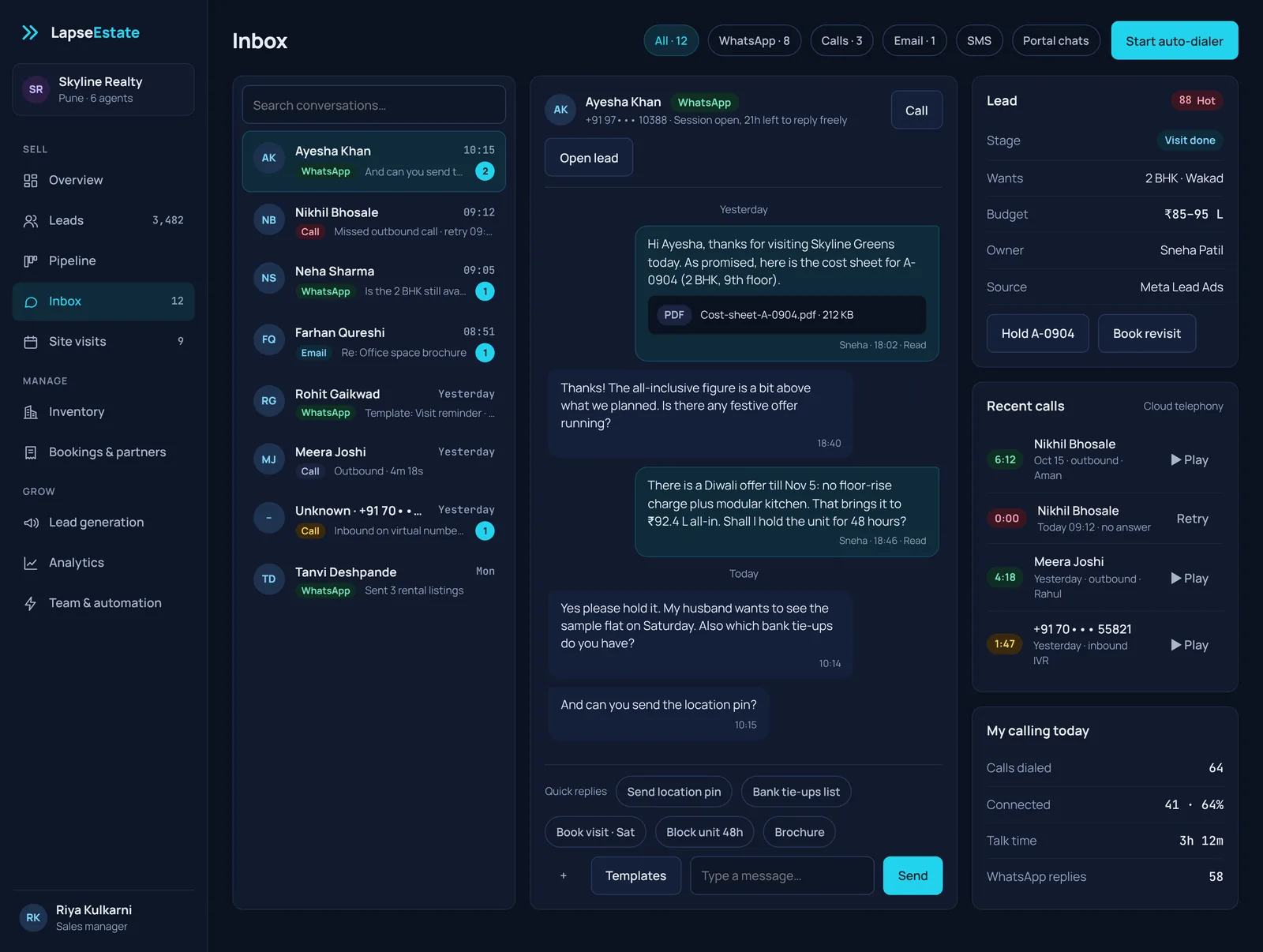Play the +91 70 55821 inbound call
This screenshot has width=1263, height=952.
point(1190,645)
